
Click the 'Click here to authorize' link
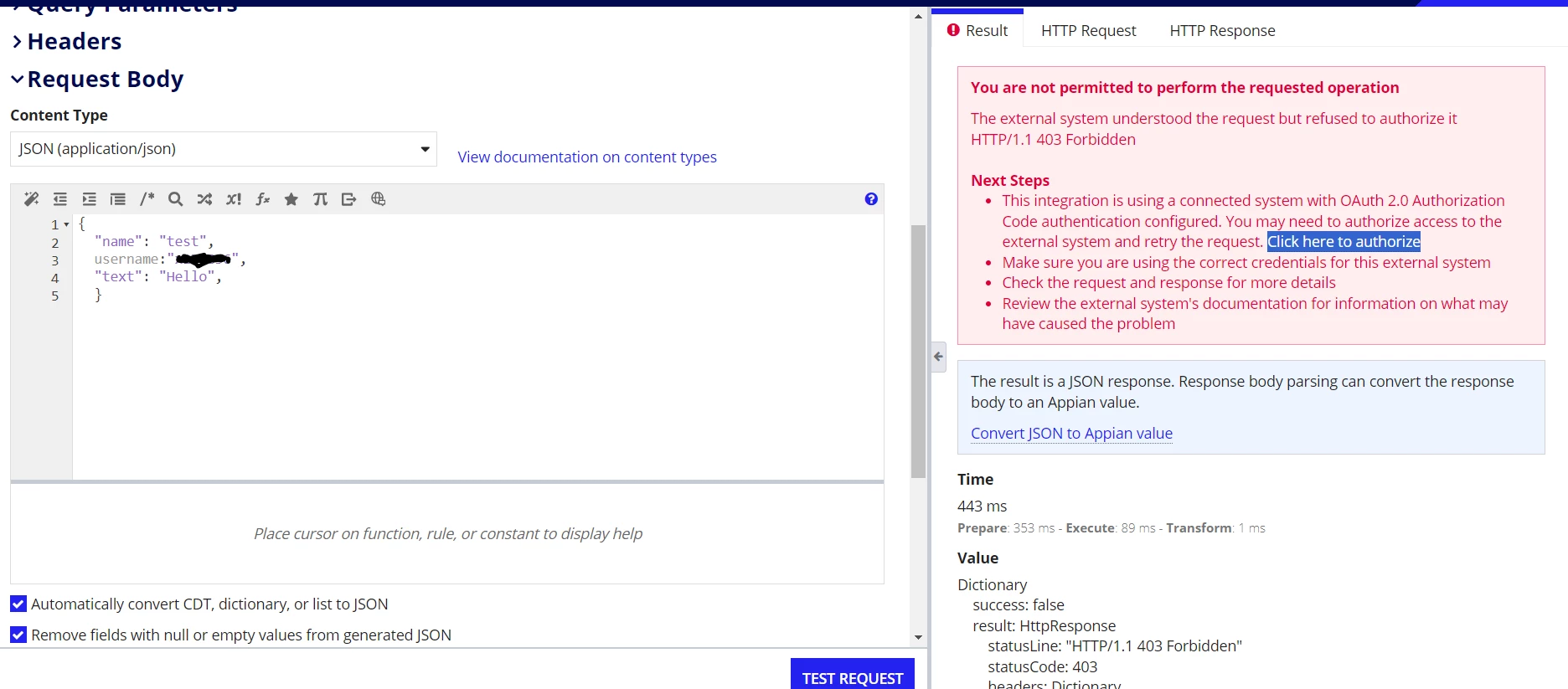pos(1344,241)
